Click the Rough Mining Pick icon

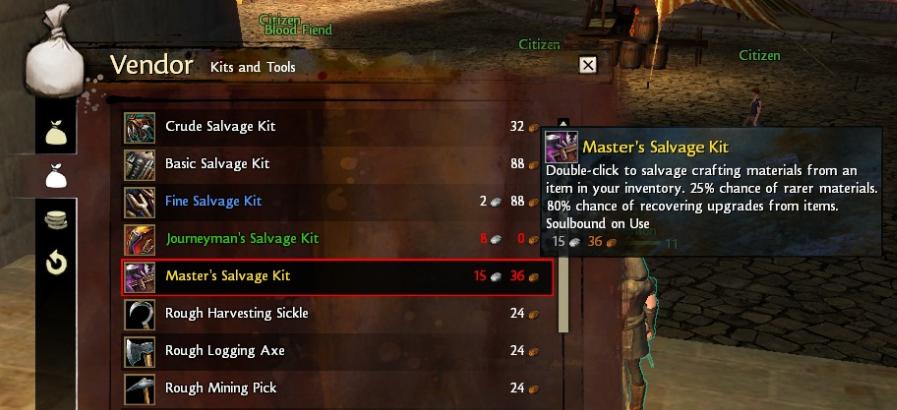click(x=140, y=389)
